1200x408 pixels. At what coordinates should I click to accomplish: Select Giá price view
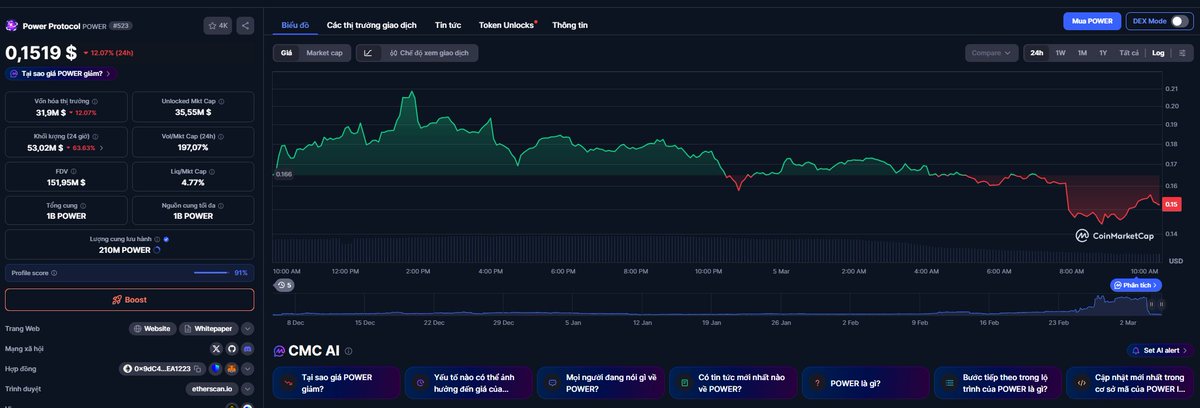[286, 53]
